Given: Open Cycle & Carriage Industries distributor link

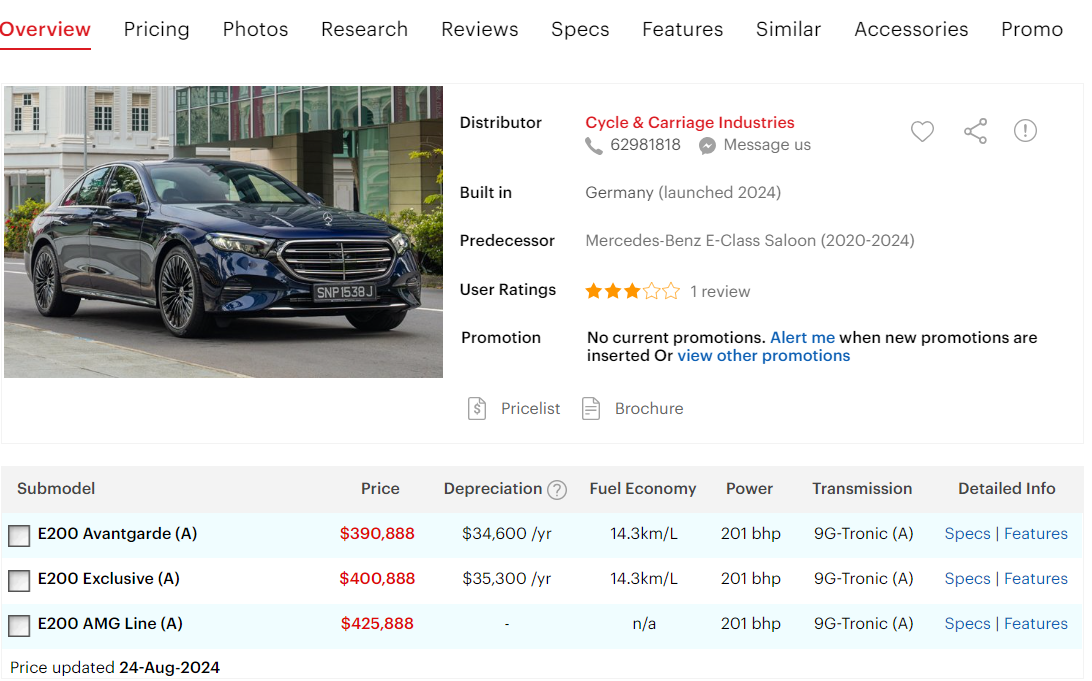Looking at the screenshot, I should 689,123.
